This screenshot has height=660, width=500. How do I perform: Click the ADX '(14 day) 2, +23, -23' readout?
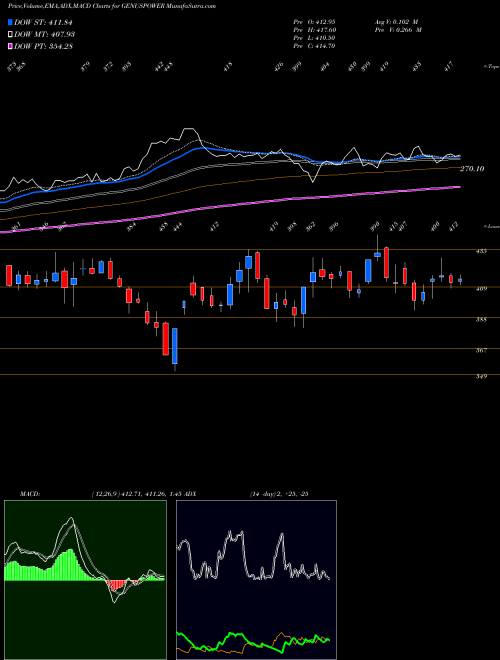pyautogui.click(x=279, y=493)
